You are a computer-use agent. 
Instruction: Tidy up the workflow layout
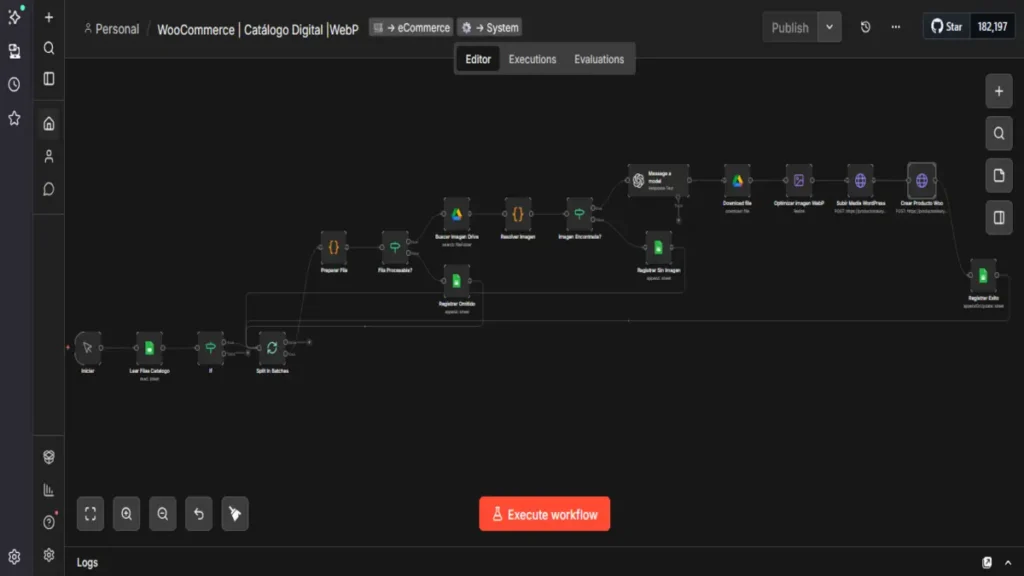point(234,513)
